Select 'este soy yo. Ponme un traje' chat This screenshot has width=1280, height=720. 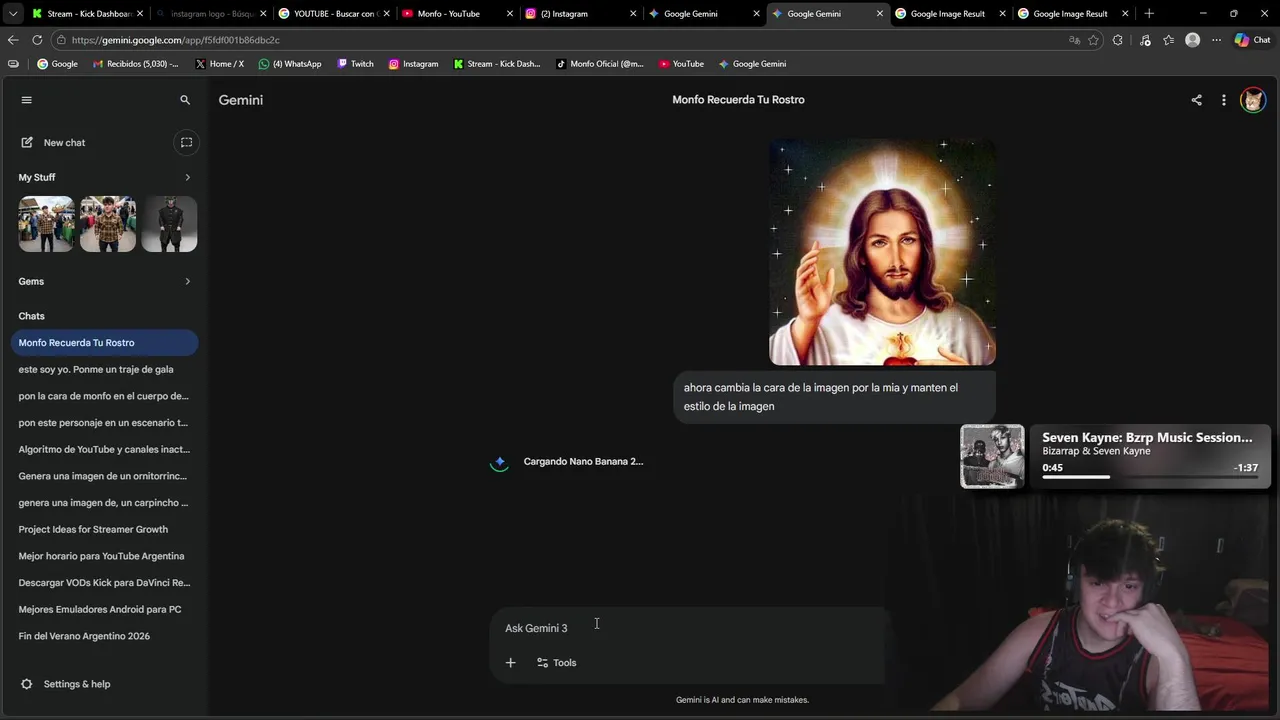click(104, 369)
